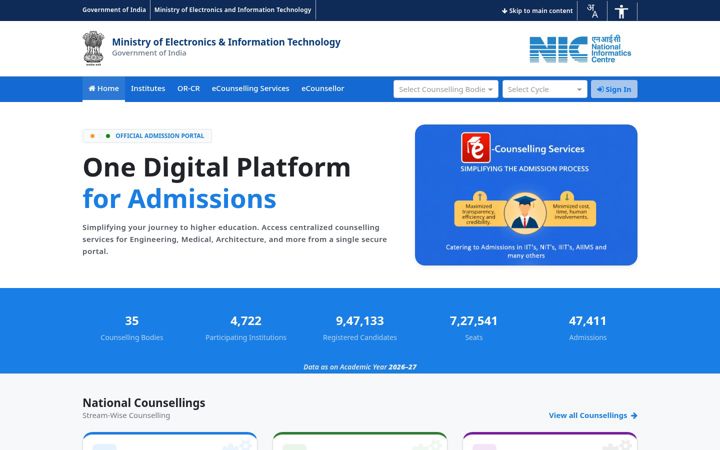Viewport: 720px width, 450px height.
Task: Click the Simplifying the Admission Process banner text
Action: (524, 169)
